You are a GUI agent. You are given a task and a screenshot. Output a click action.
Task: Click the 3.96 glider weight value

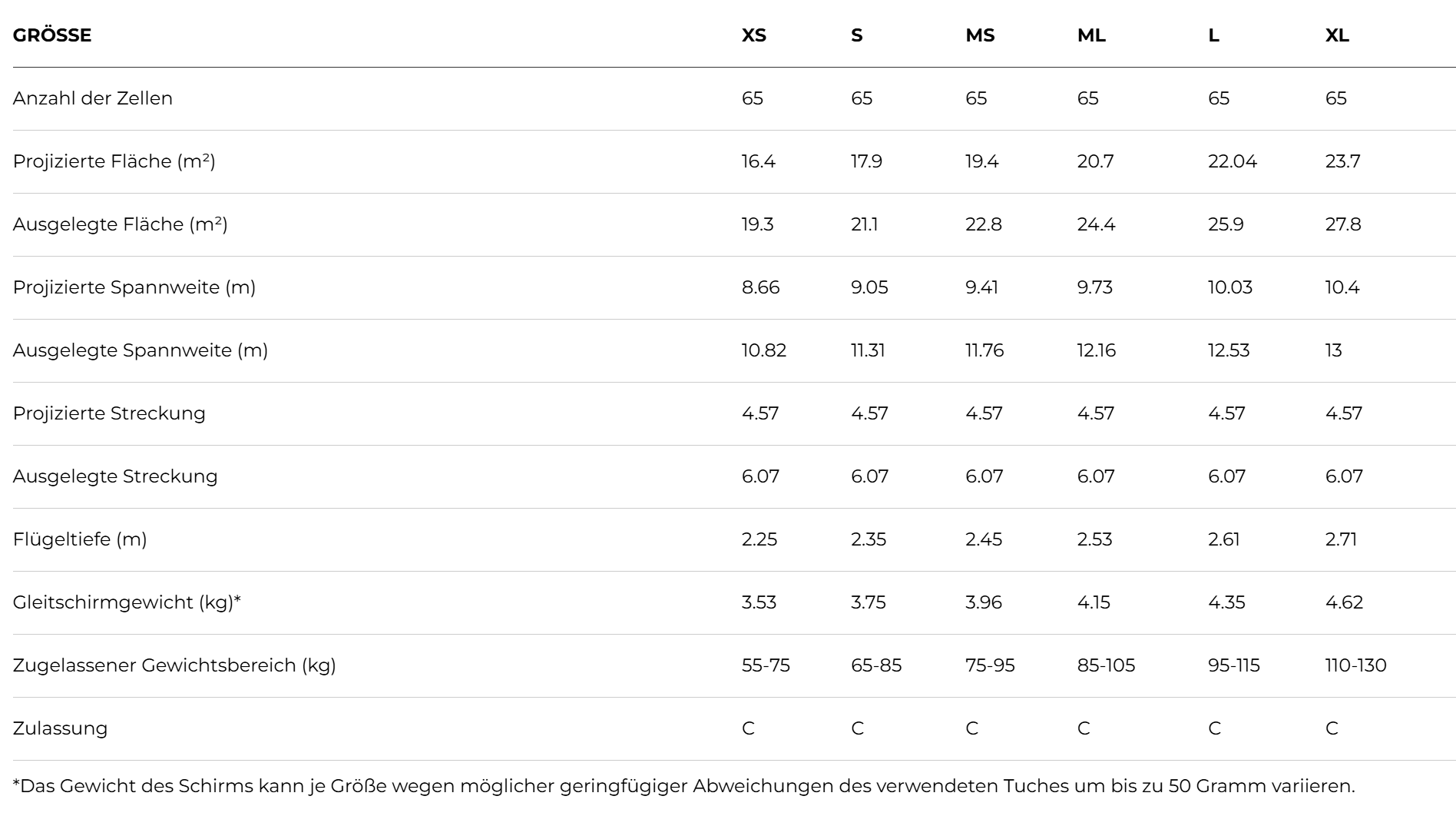pyautogui.click(x=983, y=602)
